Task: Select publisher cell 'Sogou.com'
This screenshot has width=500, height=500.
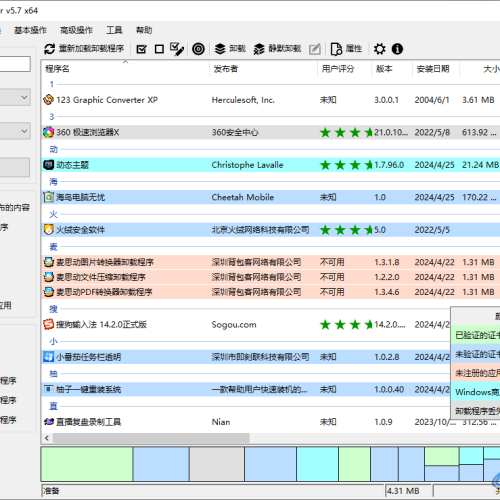Action: pos(234,325)
